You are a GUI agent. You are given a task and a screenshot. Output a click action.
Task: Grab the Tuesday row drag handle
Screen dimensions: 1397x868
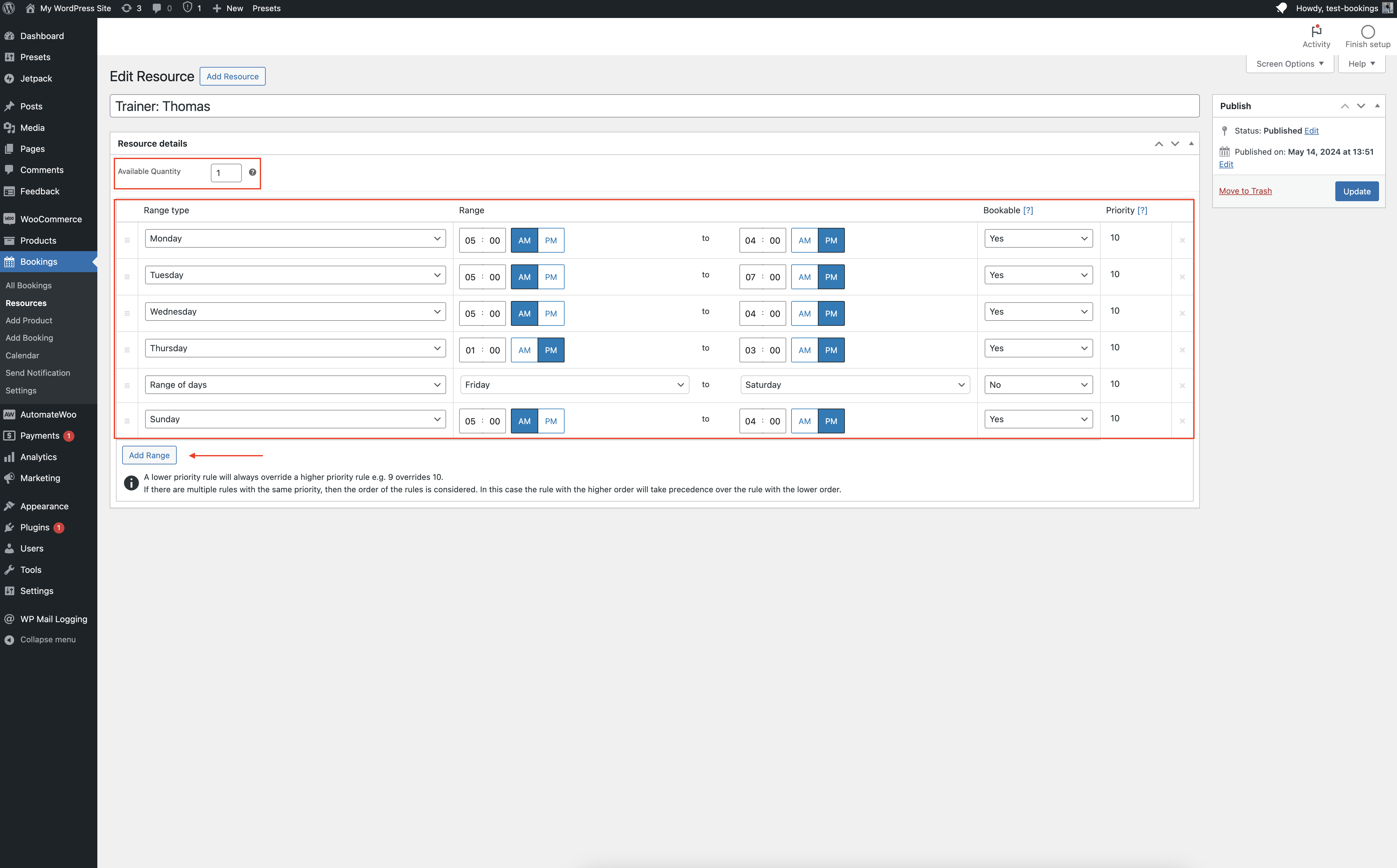coord(127,277)
